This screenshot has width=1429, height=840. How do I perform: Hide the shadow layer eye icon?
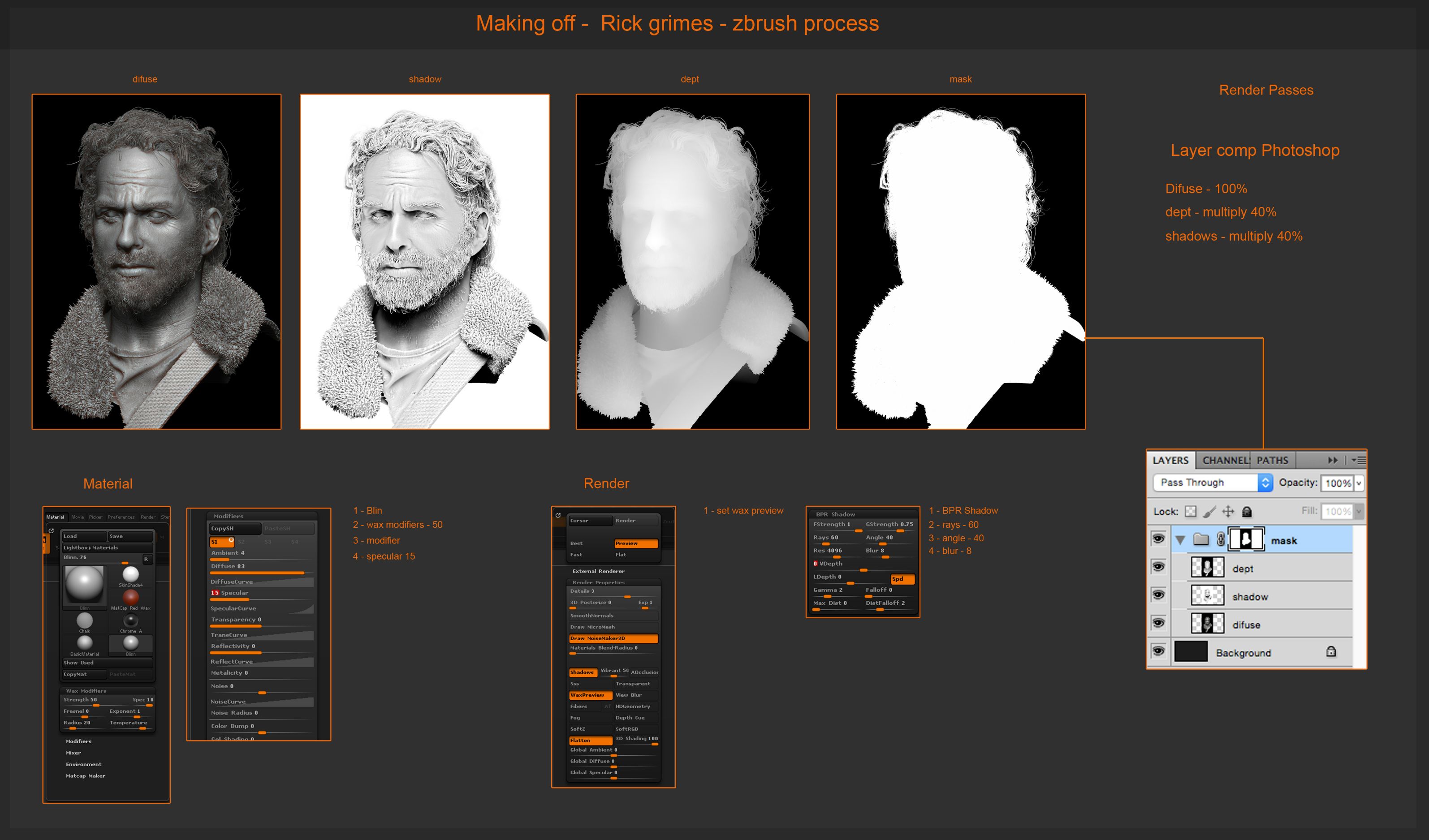tap(1158, 594)
